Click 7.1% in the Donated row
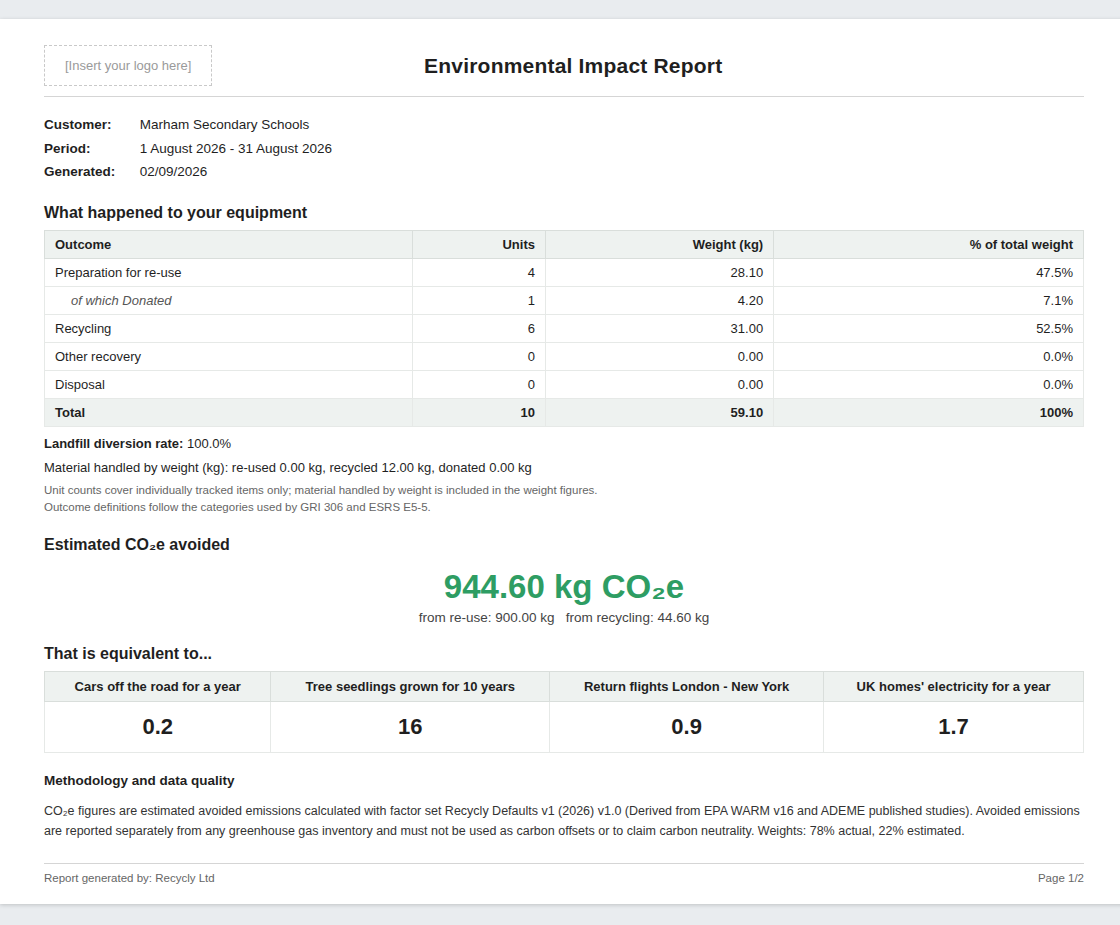The image size is (1120, 925). 1058,301
